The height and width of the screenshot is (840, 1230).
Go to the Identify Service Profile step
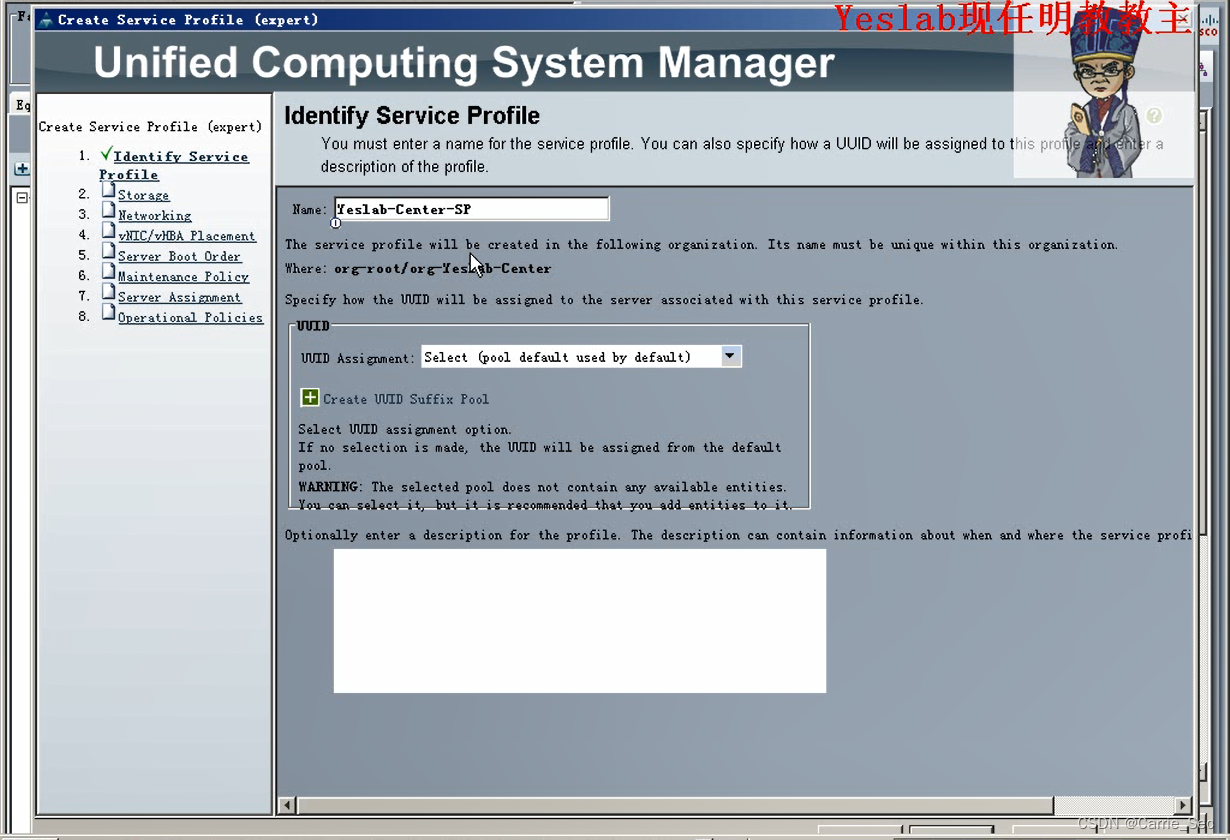pyautogui.click(x=174, y=165)
